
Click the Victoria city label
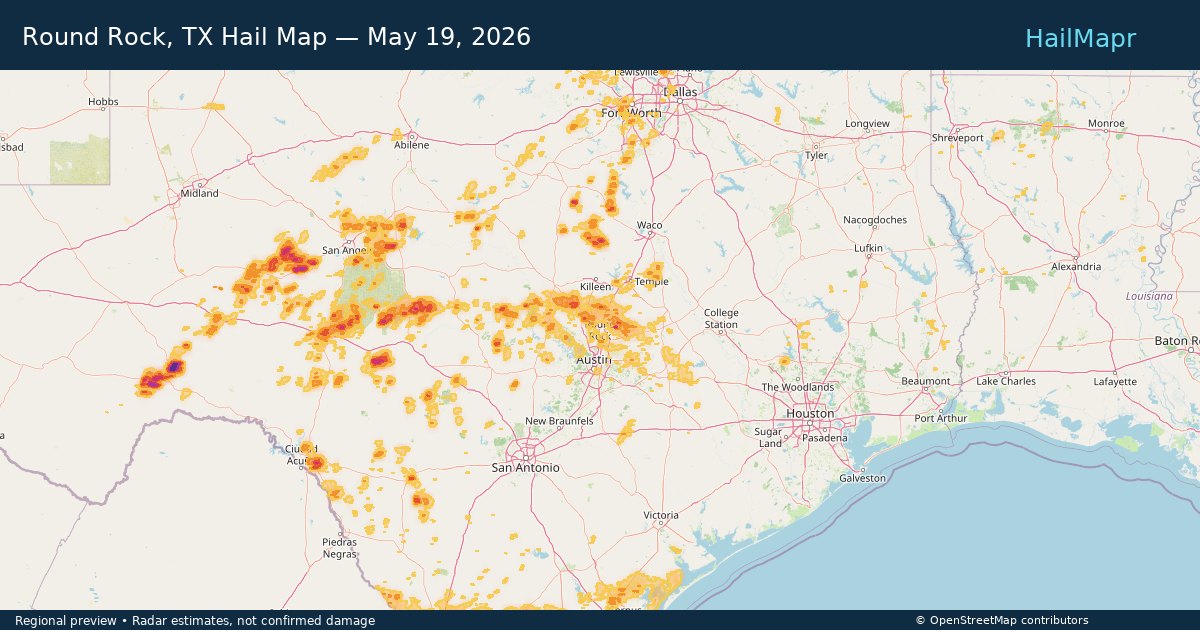(x=661, y=516)
